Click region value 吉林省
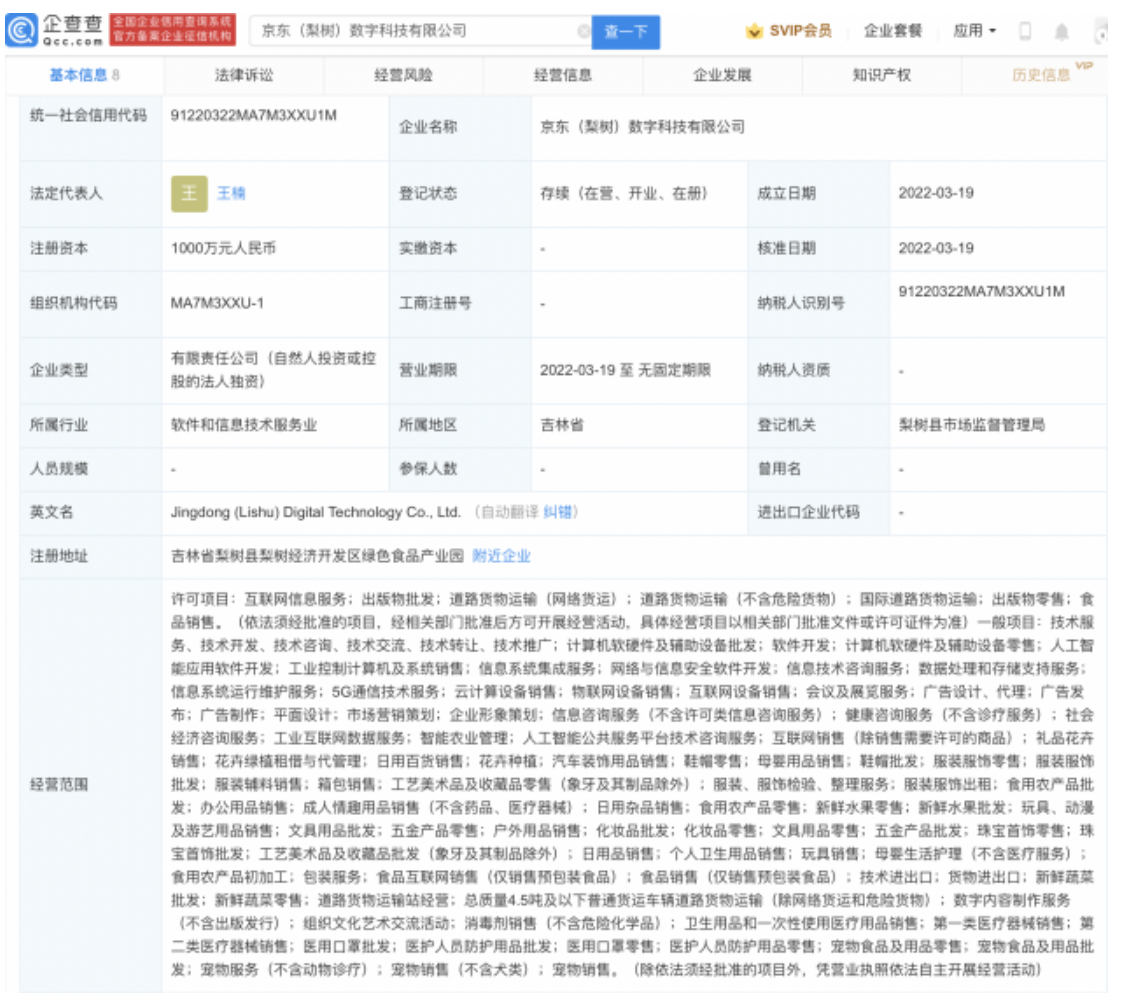Viewport: 1122px width, 1008px height. 562,426
